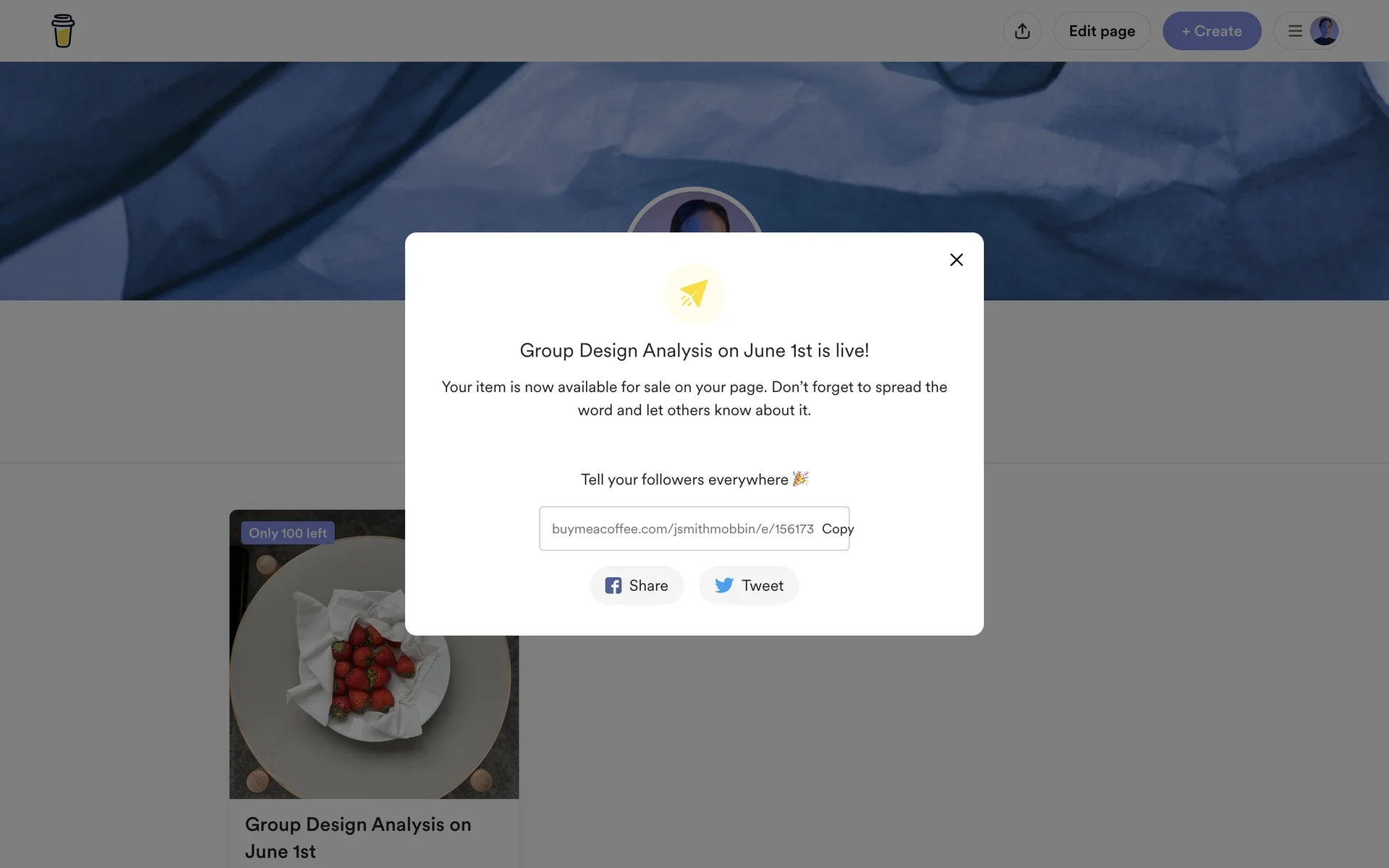Tweet the item link
The height and width of the screenshot is (868, 1389).
(x=749, y=585)
